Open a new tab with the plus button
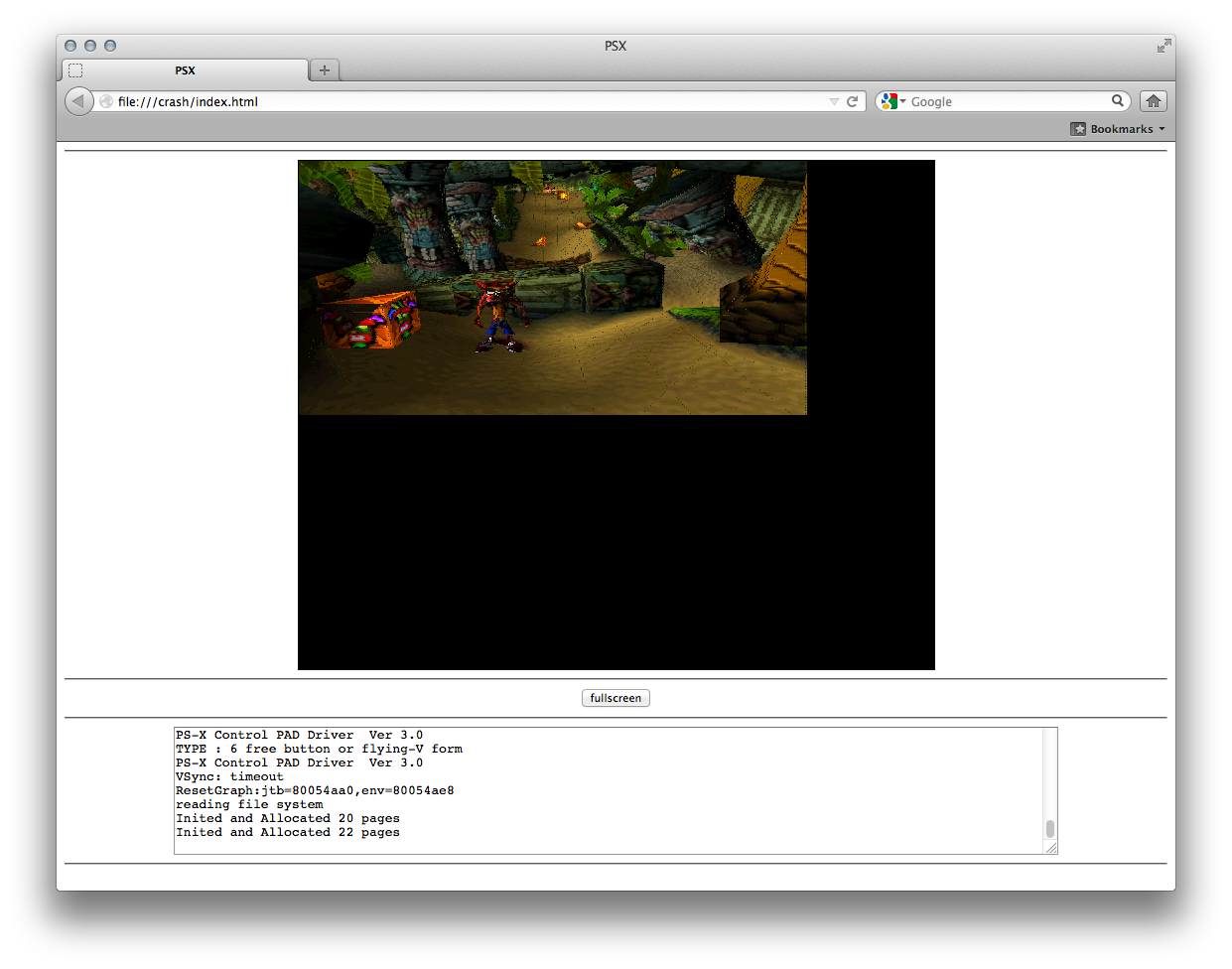This screenshot has width=1232, height=969. (325, 70)
